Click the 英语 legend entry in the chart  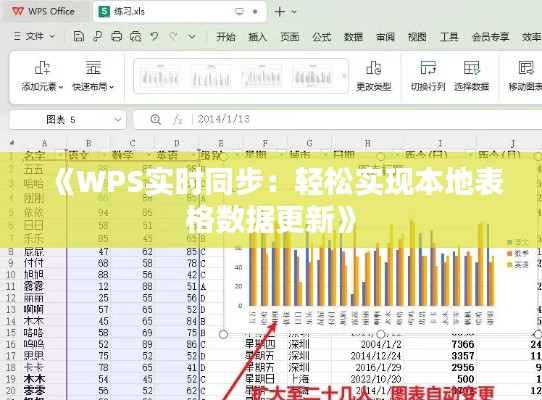point(518,265)
